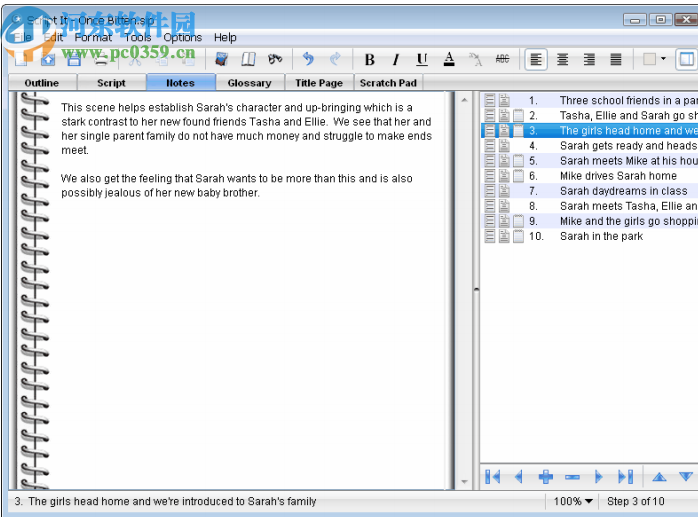Click the Redo arrow in toolbar
Screen dimensions: 698x517
coord(335,60)
